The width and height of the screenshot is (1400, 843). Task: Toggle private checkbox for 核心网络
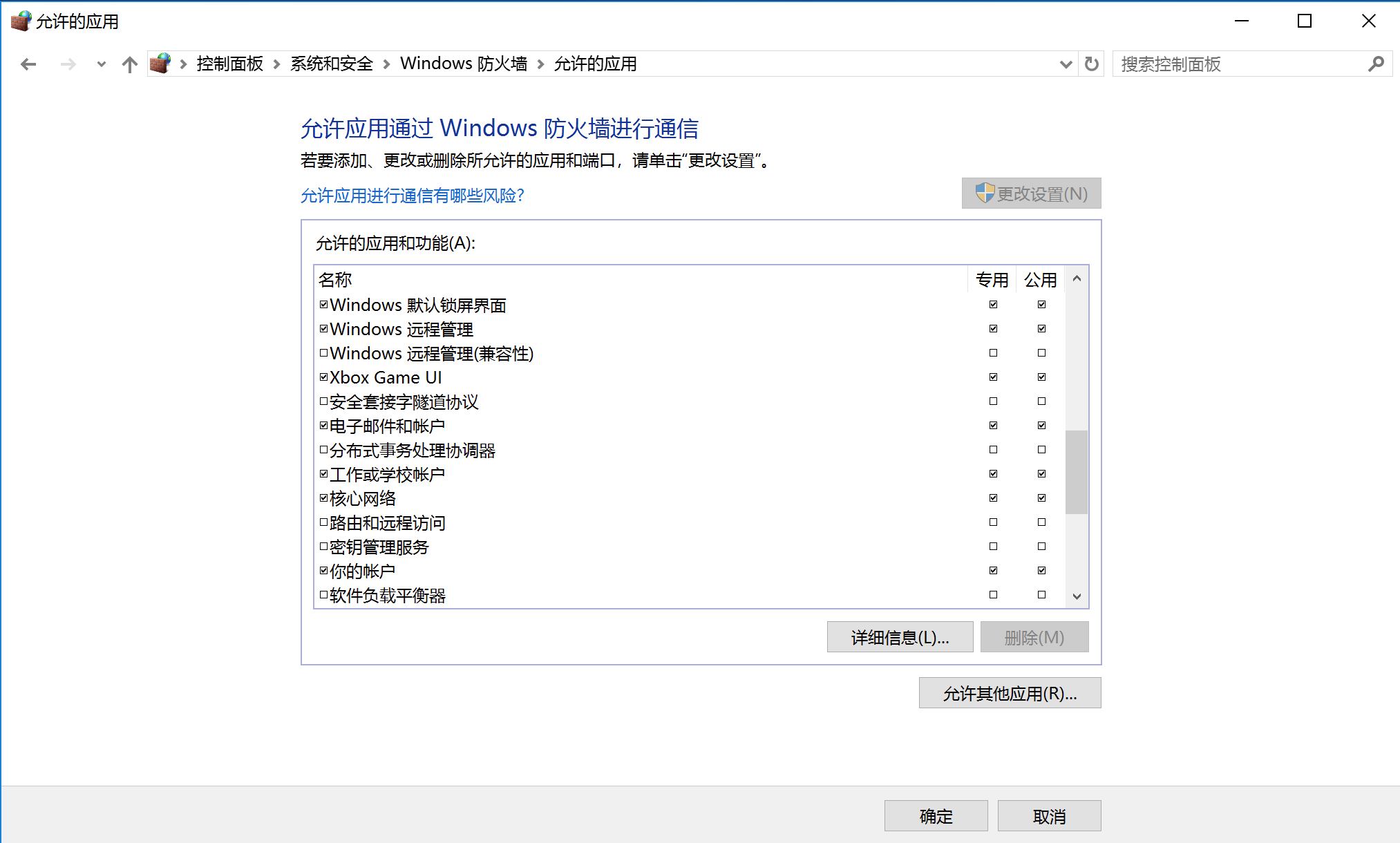click(993, 498)
